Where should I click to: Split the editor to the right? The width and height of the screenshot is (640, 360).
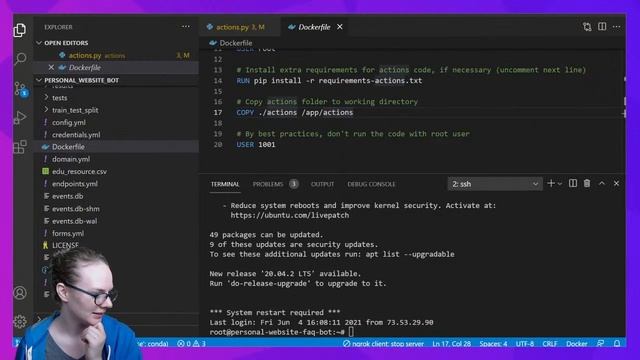(x=602, y=27)
